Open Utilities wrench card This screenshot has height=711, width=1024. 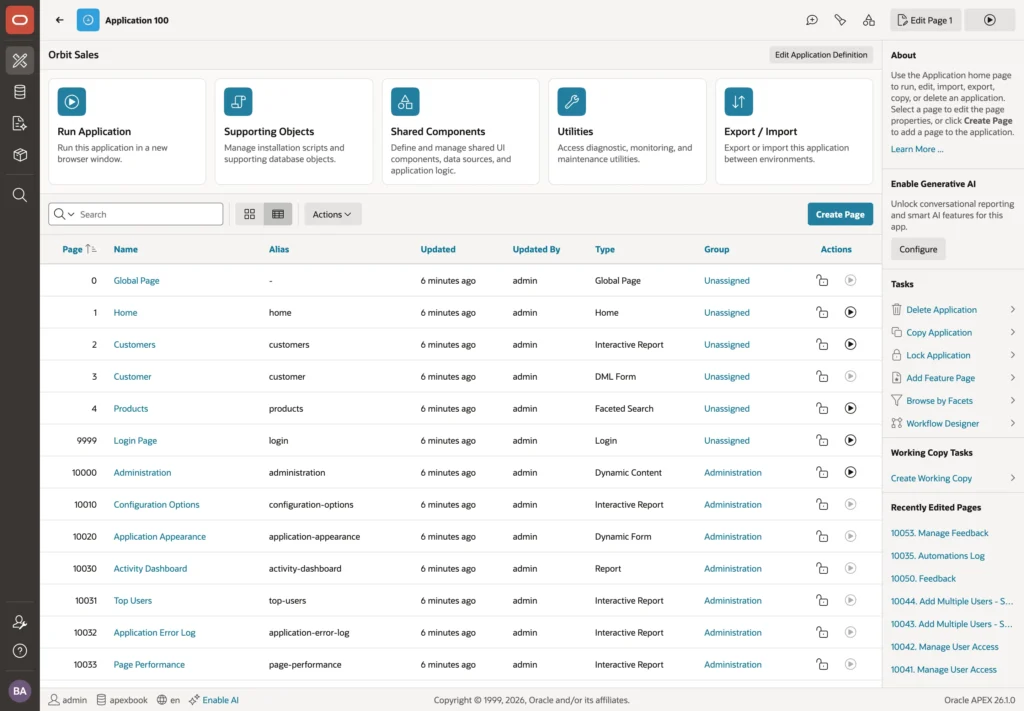627,131
